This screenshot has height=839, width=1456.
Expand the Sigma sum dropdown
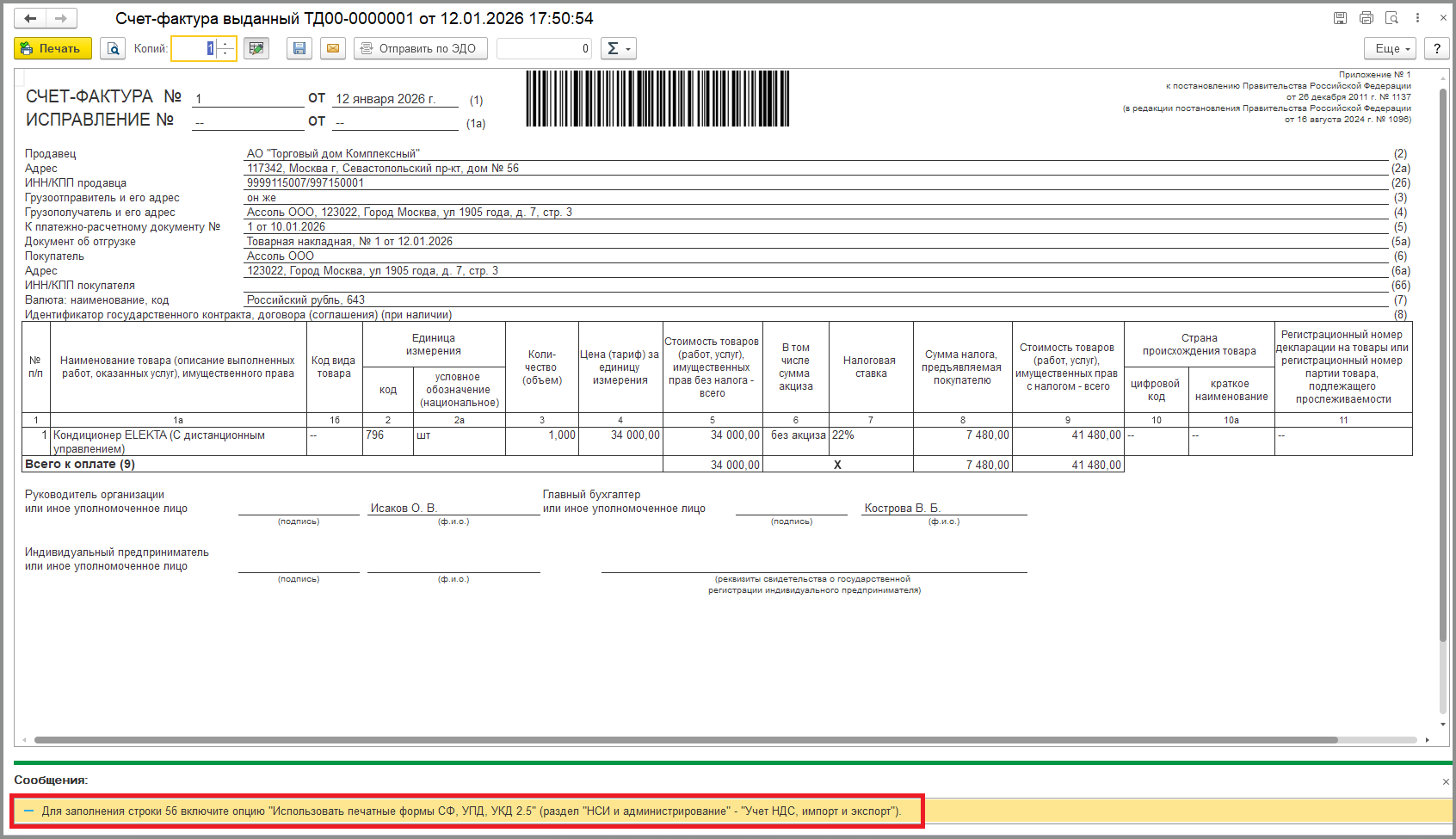click(x=618, y=49)
